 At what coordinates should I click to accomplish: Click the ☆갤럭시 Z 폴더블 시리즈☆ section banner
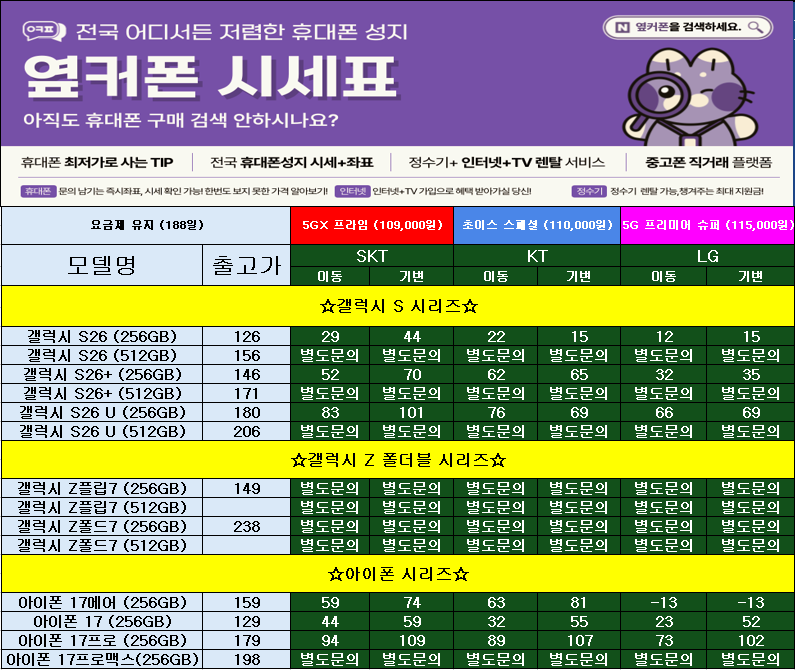398,460
